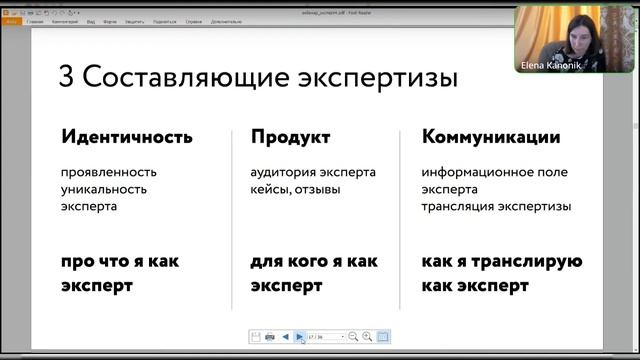Viewport: 640px width, 360px height.
Task: Click the text 'для кого я как эксперт'
Action: click(x=314, y=273)
